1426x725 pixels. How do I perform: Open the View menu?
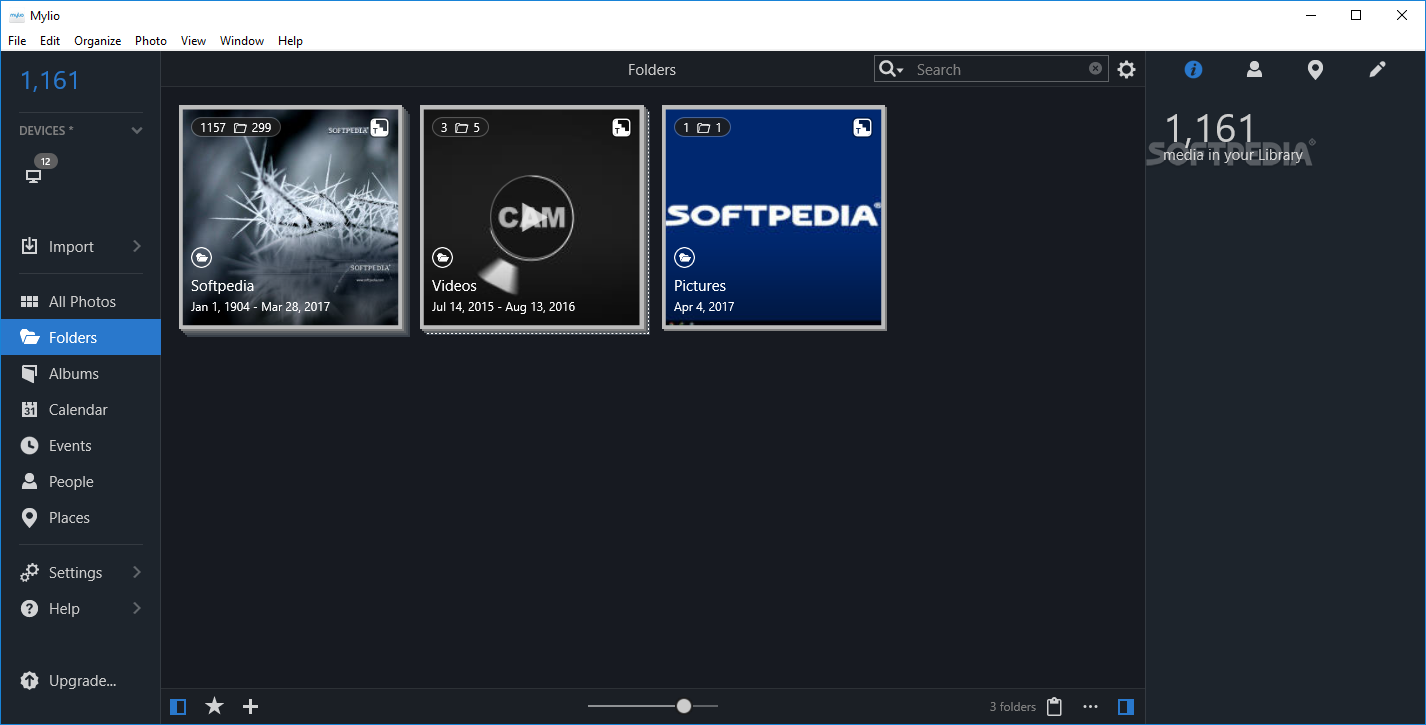point(193,41)
